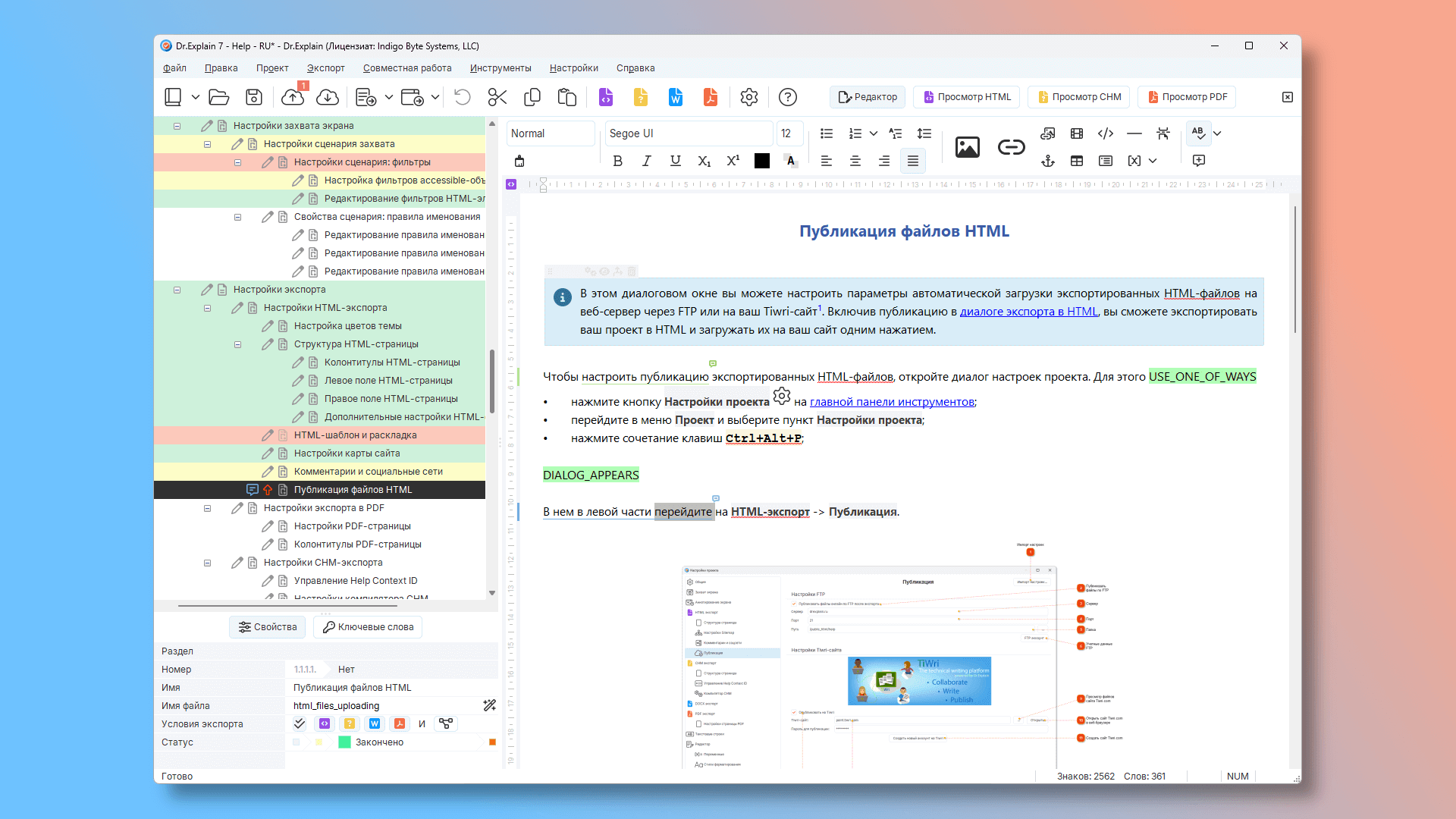Click the Insert hyperlink icon

pos(1011,147)
